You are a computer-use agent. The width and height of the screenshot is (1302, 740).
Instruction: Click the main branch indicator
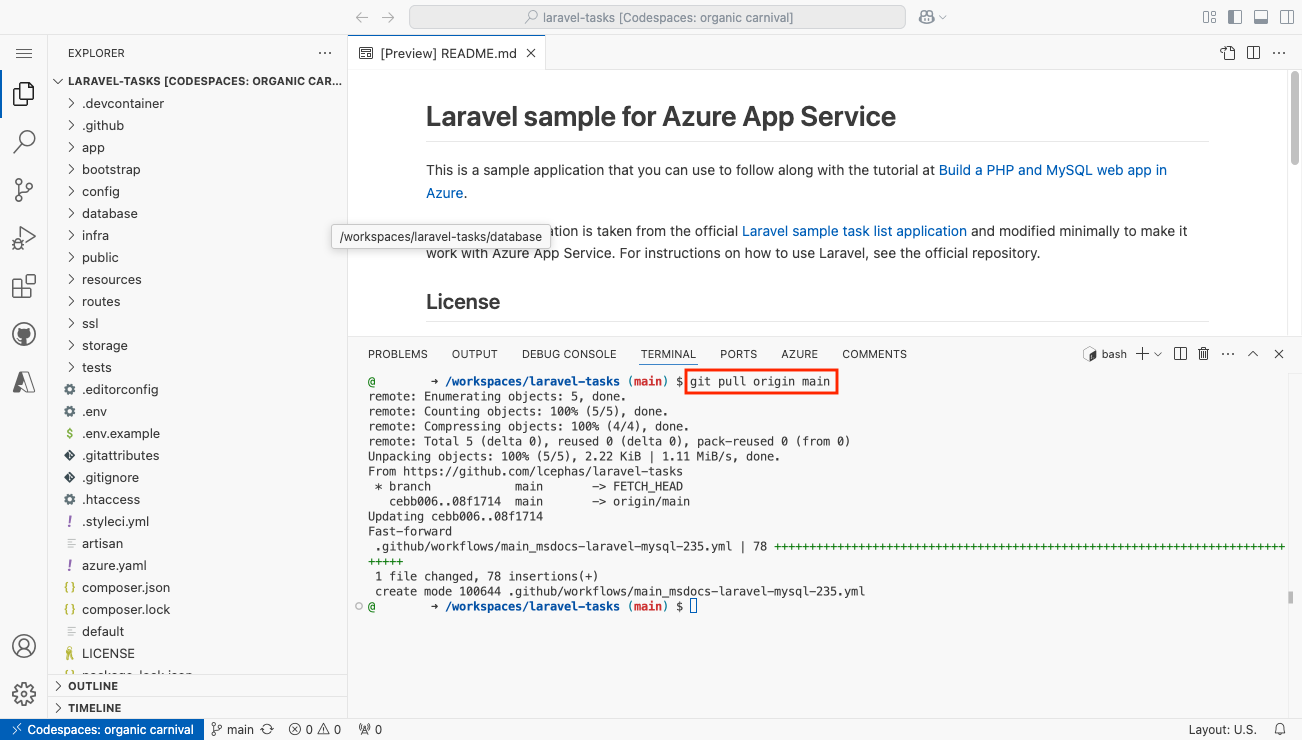(x=235, y=729)
